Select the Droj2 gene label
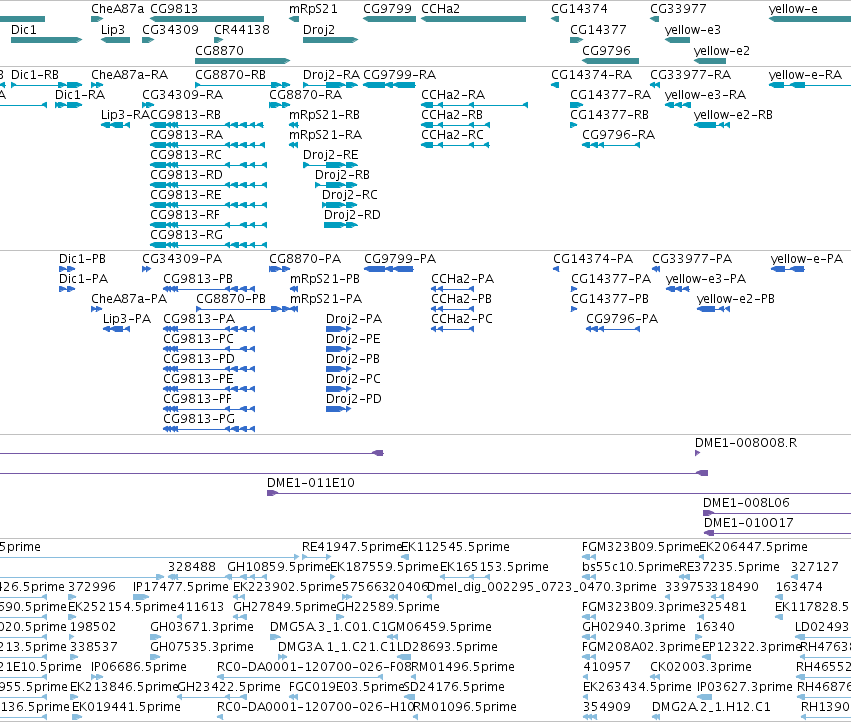This screenshot has height=722, width=851. (319, 29)
